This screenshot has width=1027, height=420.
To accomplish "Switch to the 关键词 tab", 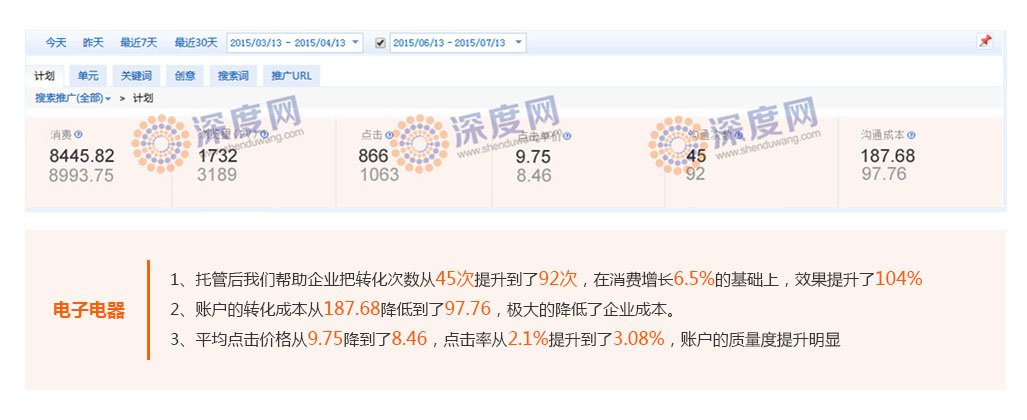I will [135, 76].
